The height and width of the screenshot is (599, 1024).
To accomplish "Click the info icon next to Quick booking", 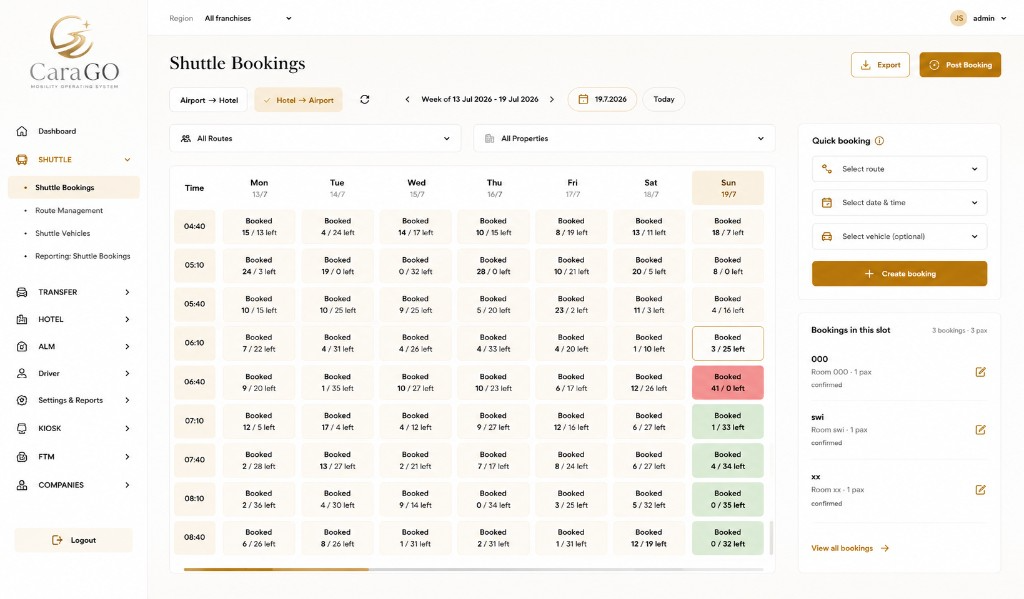I will pos(879,140).
